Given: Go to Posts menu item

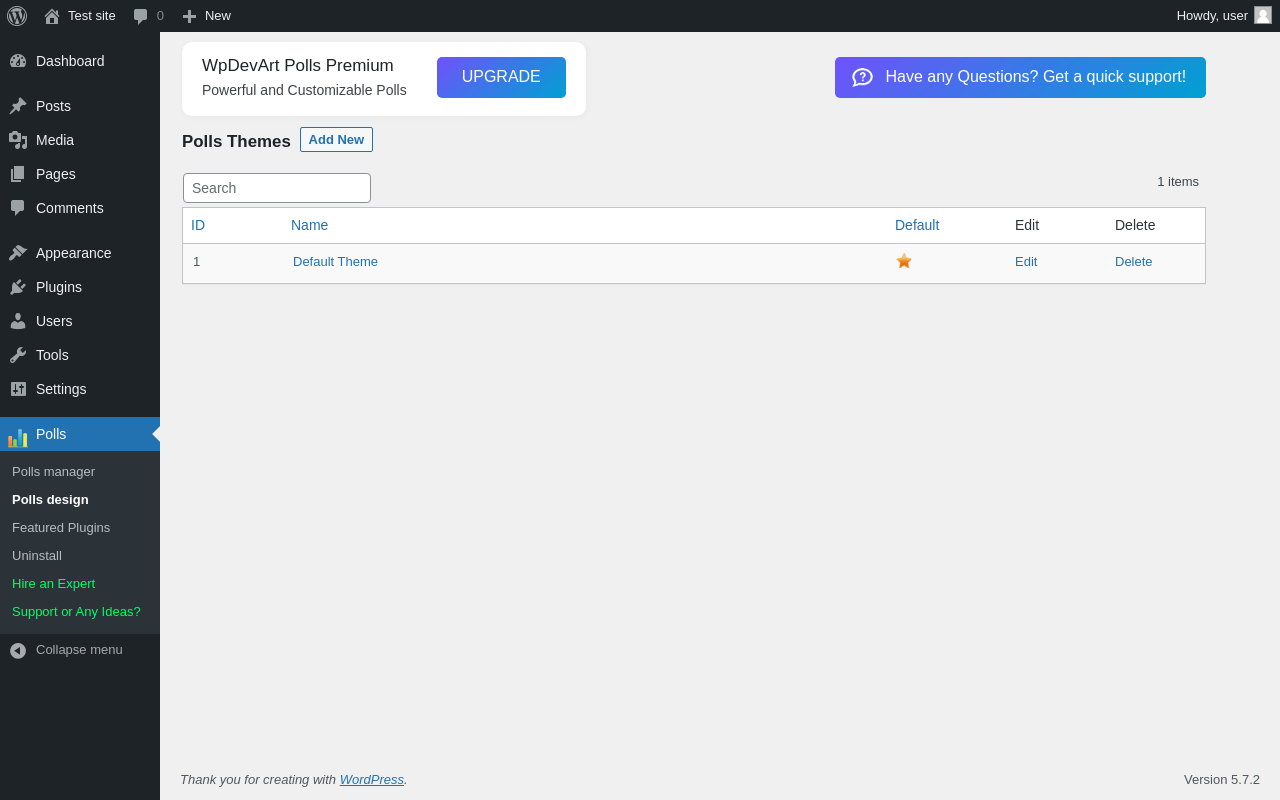Looking at the screenshot, I should (80, 106).
